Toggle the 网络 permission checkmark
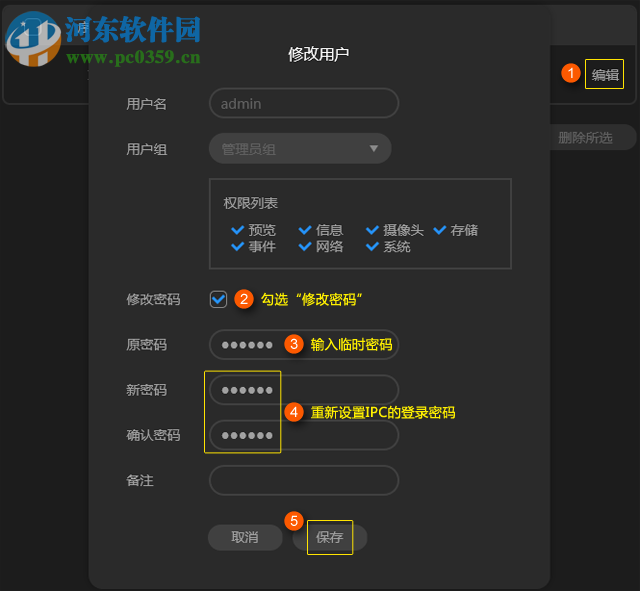The width and height of the screenshot is (640, 591). coord(304,247)
